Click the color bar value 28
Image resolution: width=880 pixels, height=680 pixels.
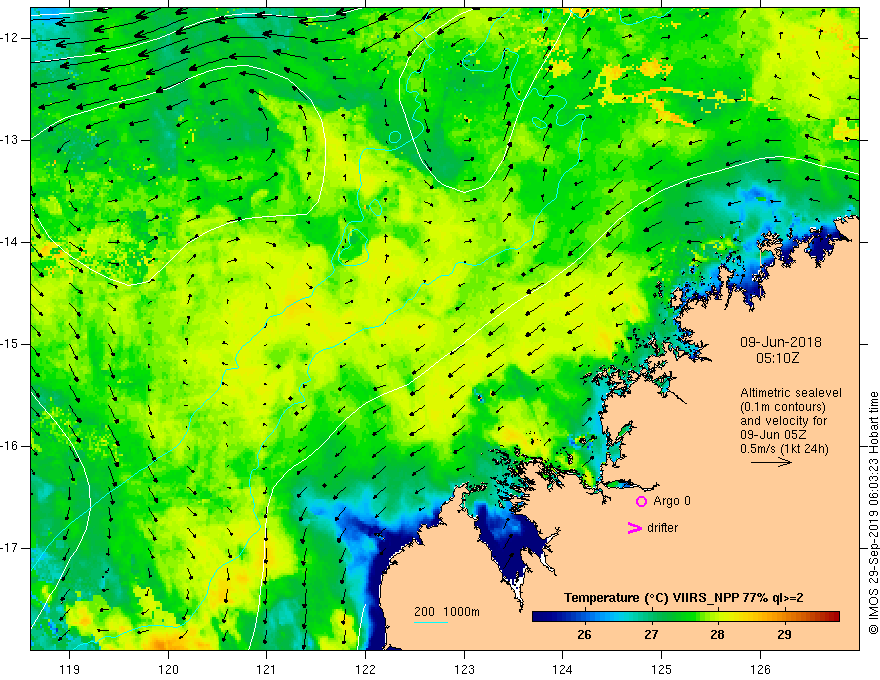[717, 635]
